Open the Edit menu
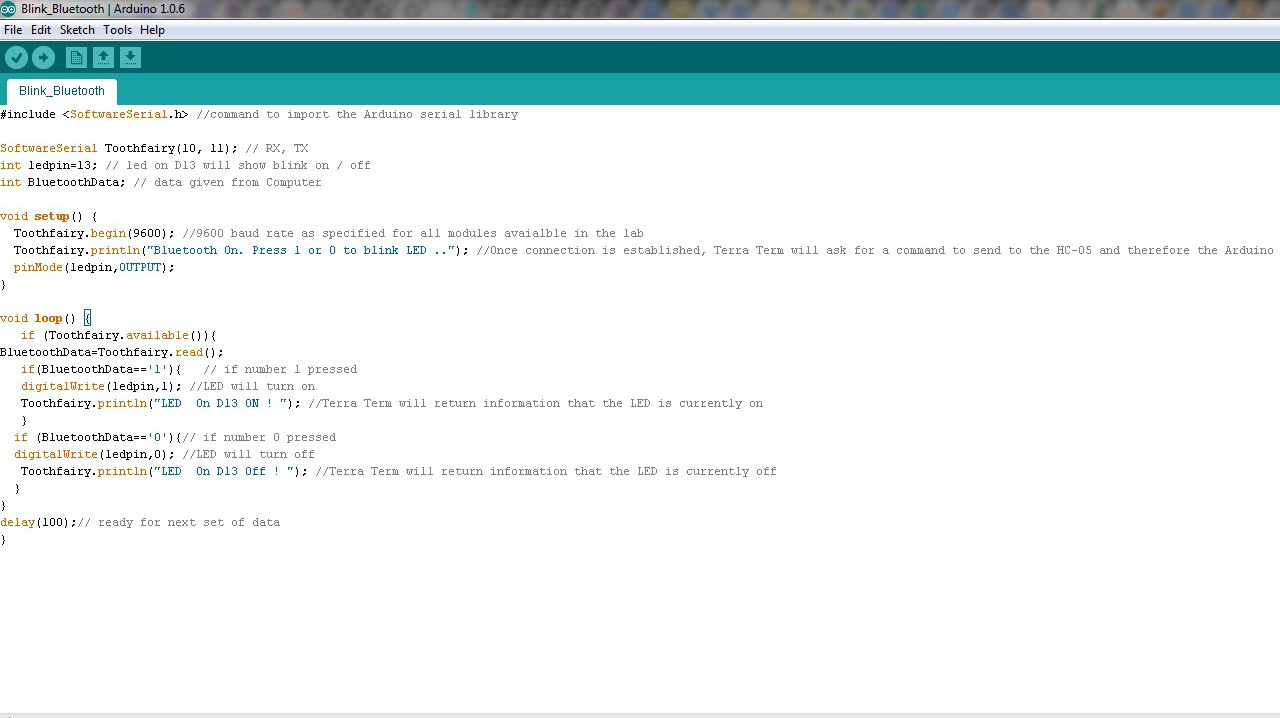The width and height of the screenshot is (1280, 718). [41, 30]
